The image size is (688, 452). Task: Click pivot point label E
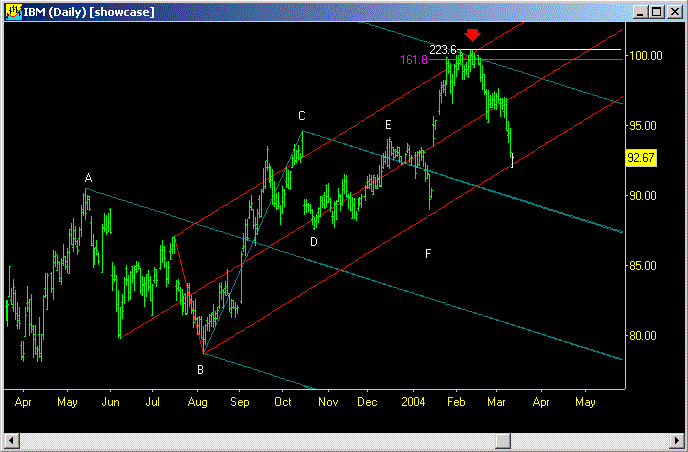coord(388,124)
